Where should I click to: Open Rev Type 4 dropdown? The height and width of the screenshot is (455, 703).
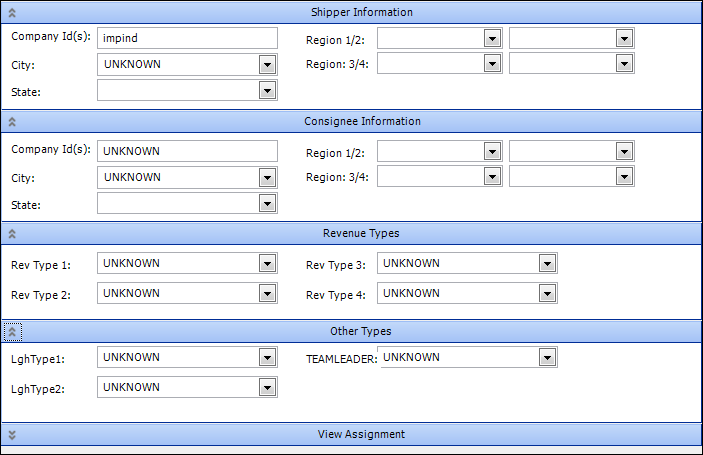(x=547, y=294)
